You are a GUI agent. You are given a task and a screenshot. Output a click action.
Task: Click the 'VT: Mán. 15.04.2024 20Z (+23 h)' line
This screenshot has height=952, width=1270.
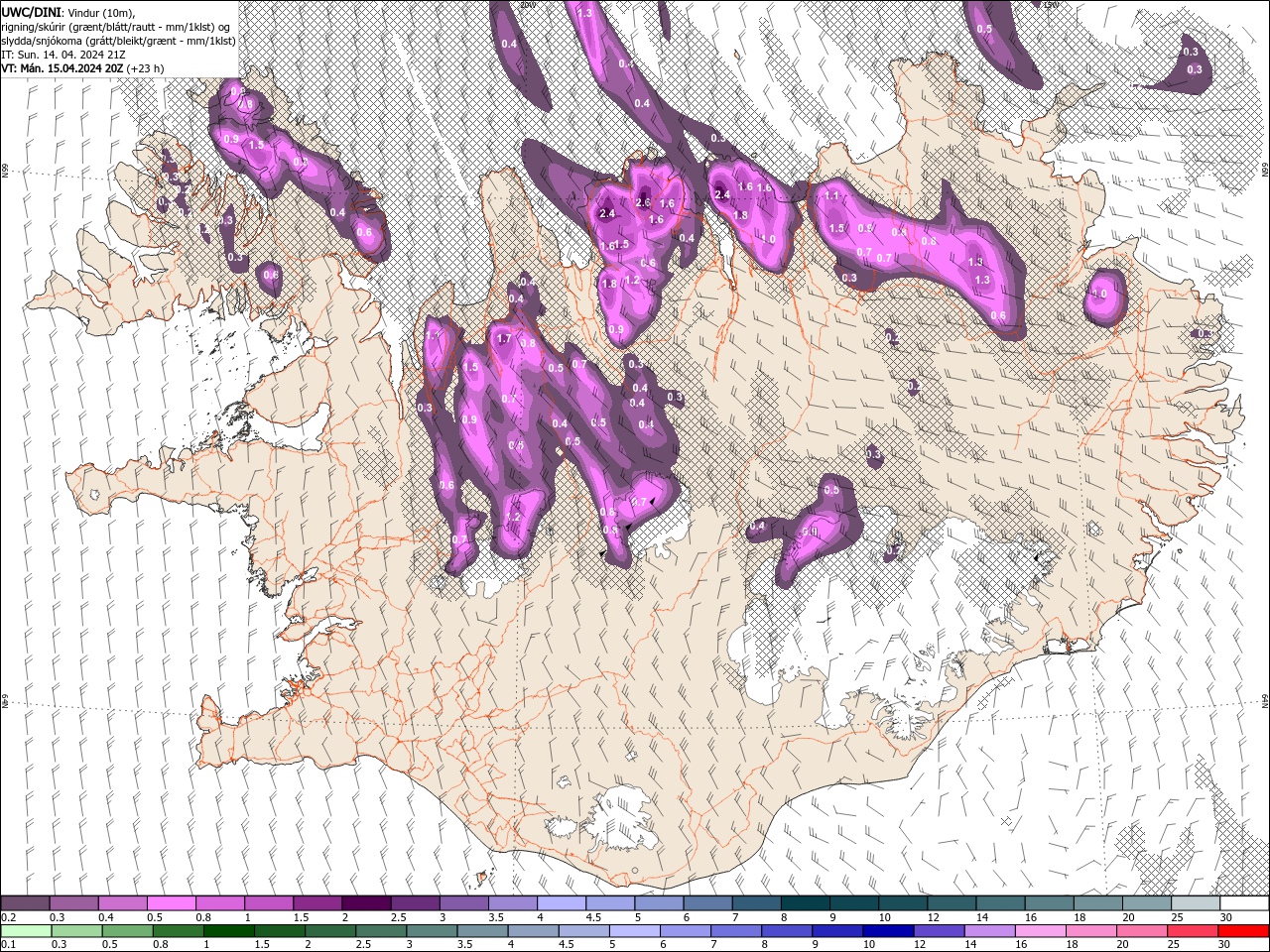pos(82,68)
